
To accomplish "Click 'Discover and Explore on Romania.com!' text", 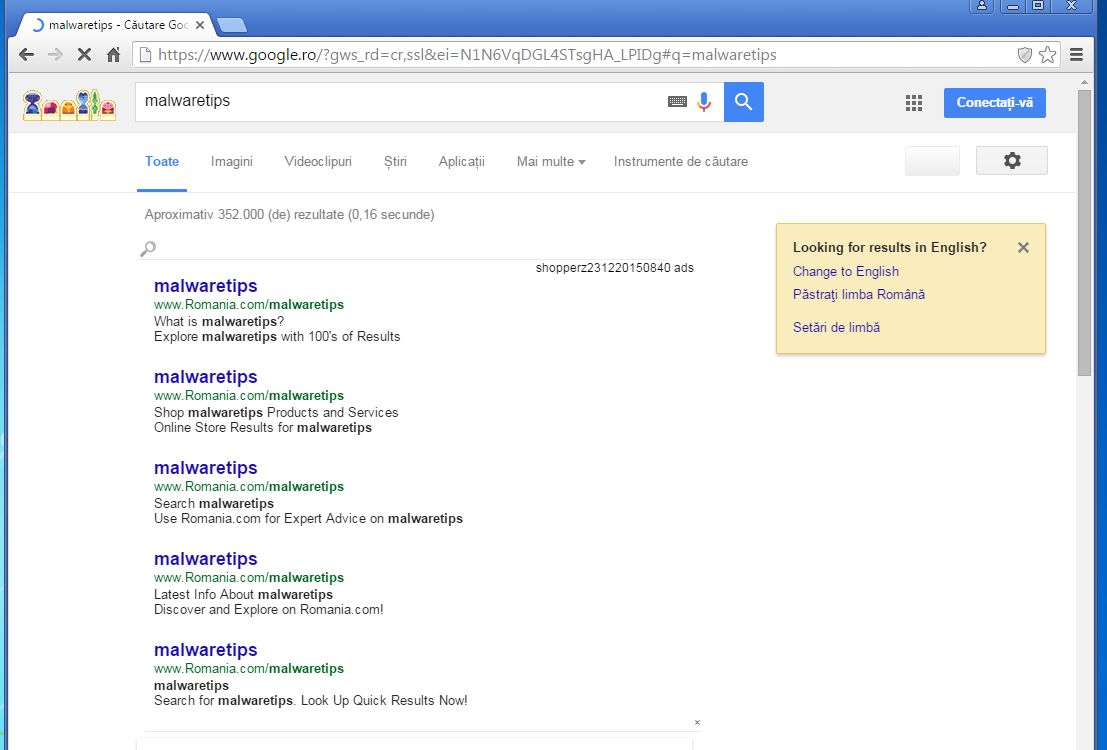I will 268,609.
